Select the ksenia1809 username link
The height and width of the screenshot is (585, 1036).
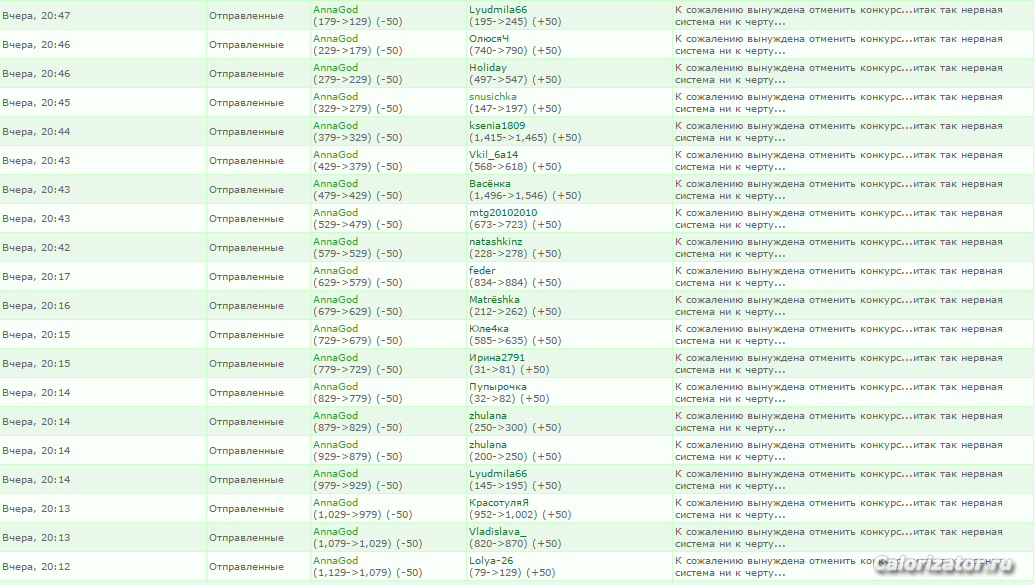(497, 126)
